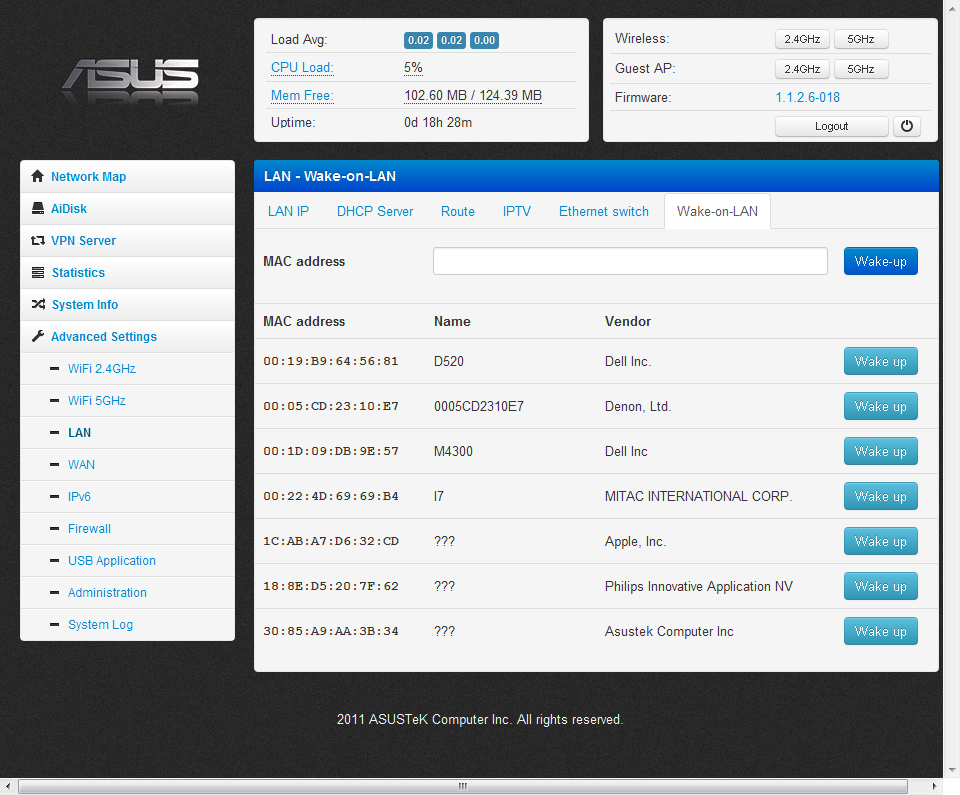Open the WAN settings in sidebar
Viewport: 960px width, 795px height.
81,465
